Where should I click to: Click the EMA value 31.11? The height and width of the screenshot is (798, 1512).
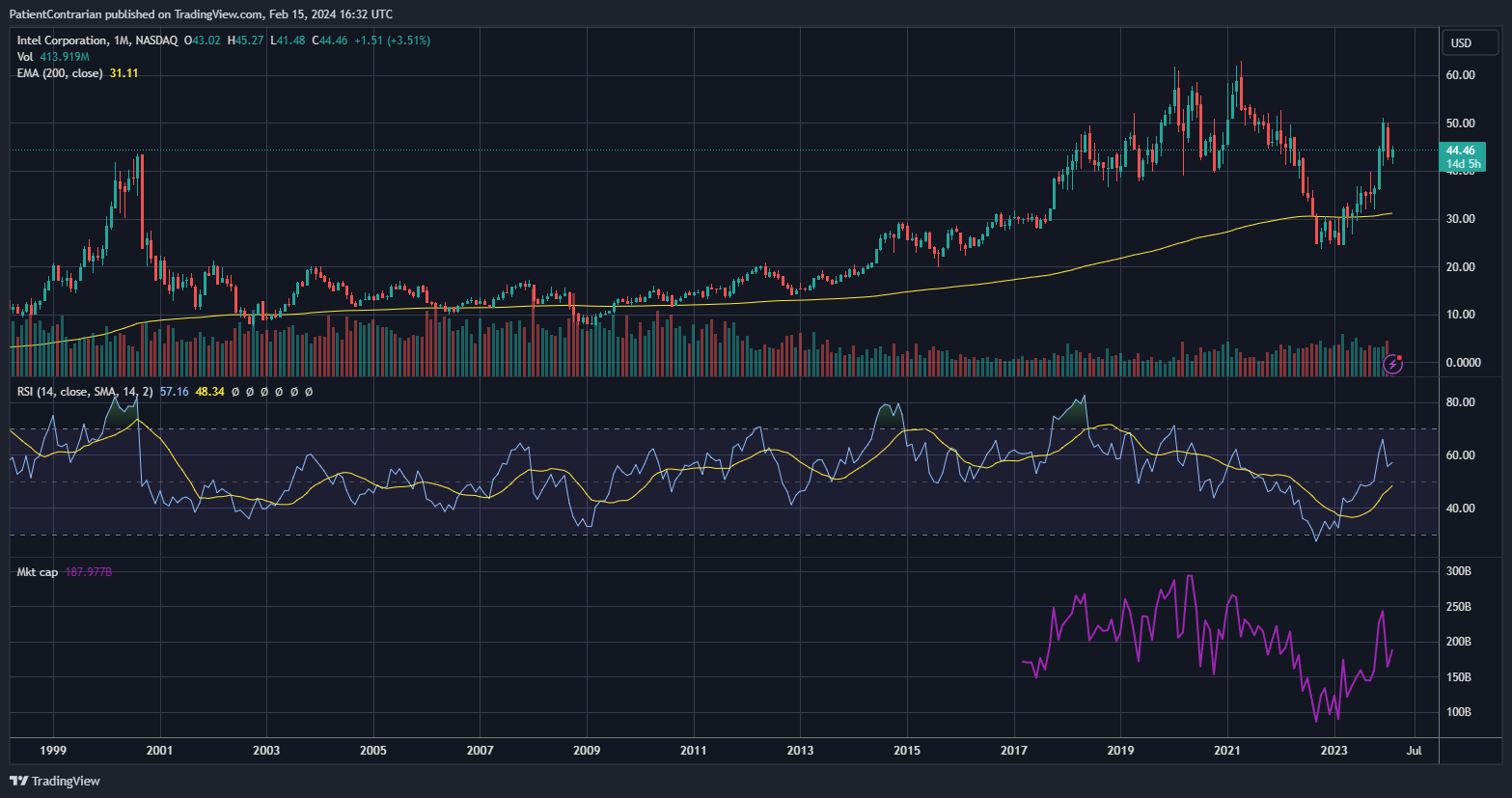[124, 73]
